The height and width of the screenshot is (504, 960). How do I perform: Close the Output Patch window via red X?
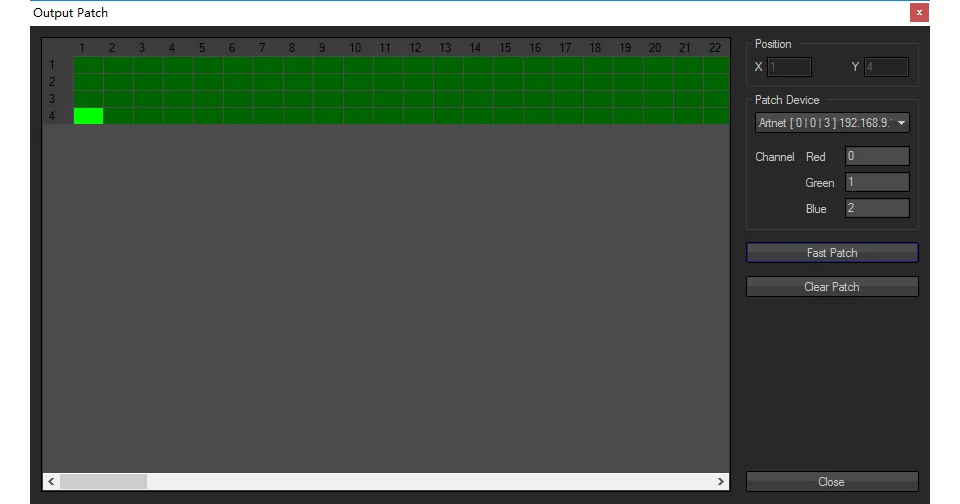[919, 12]
